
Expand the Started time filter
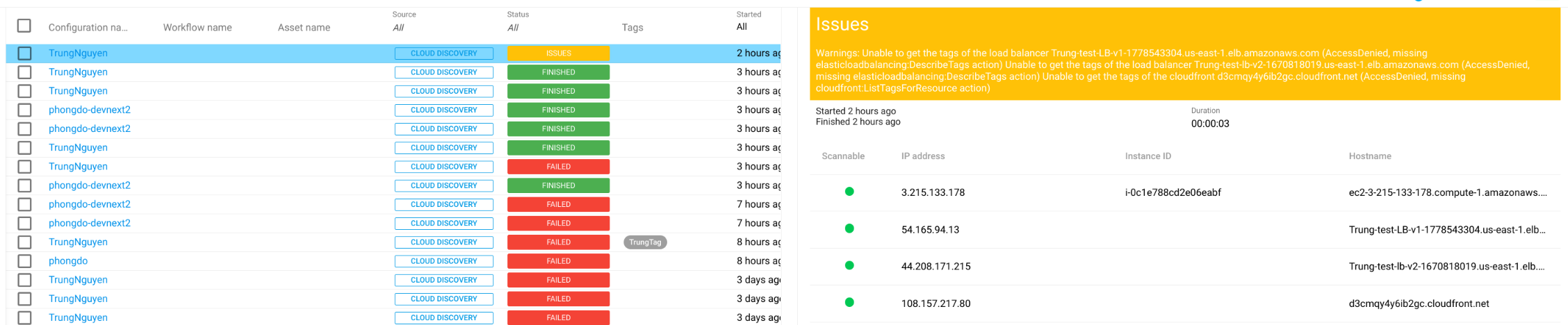(x=742, y=27)
